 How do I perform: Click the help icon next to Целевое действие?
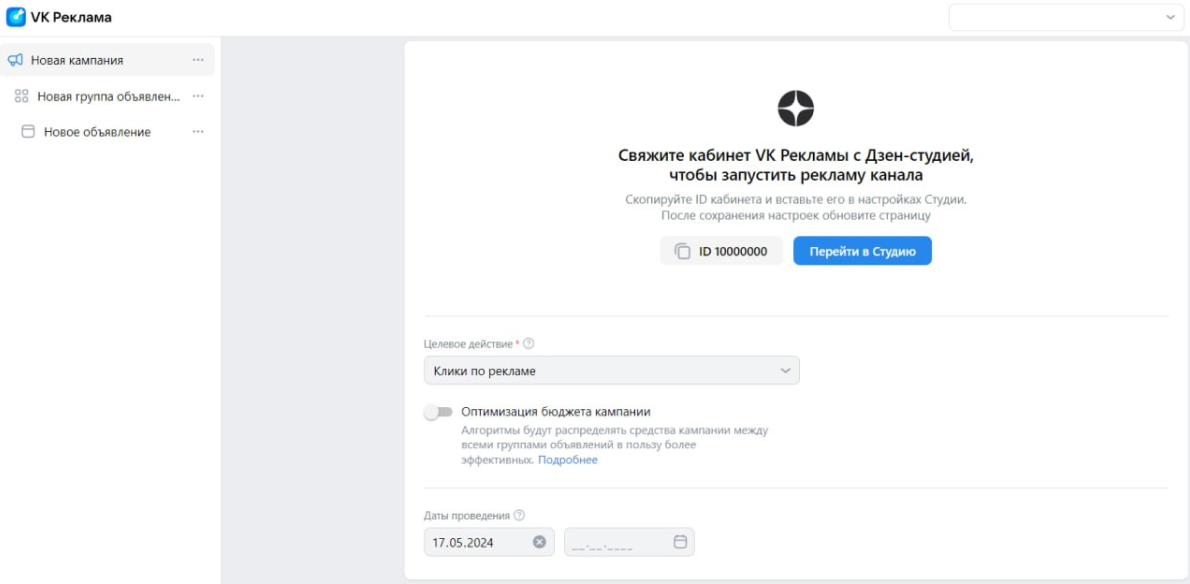tap(529, 344)
